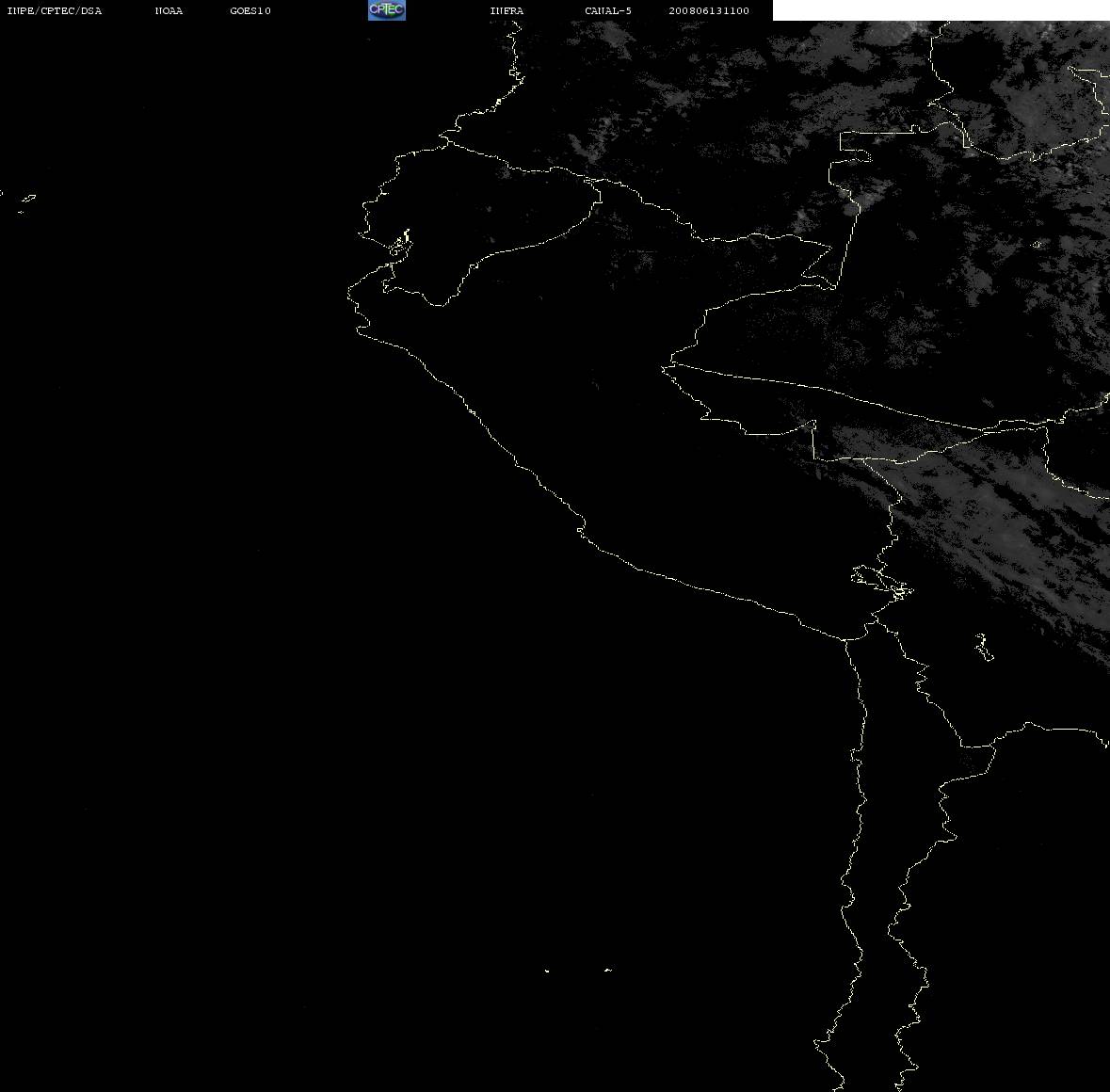This screenshot has height=1092, width=1110.
Task: Select the NOAA label in header
Action: pyautogui.click(x=169, y=10)
